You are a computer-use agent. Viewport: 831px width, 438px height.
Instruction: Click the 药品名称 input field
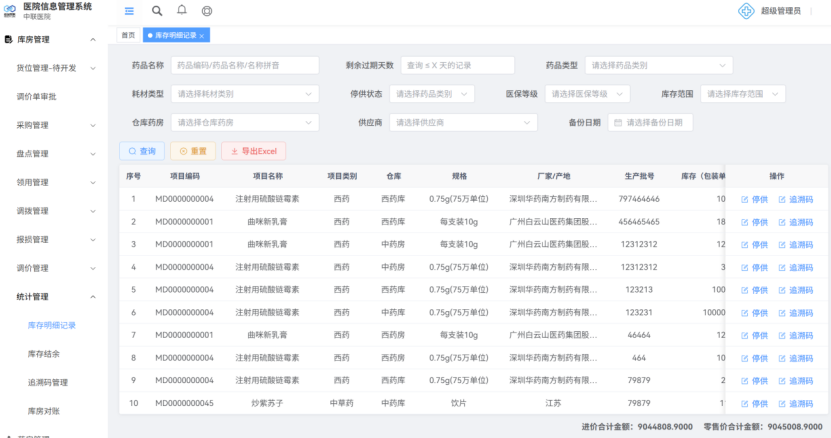245,66
